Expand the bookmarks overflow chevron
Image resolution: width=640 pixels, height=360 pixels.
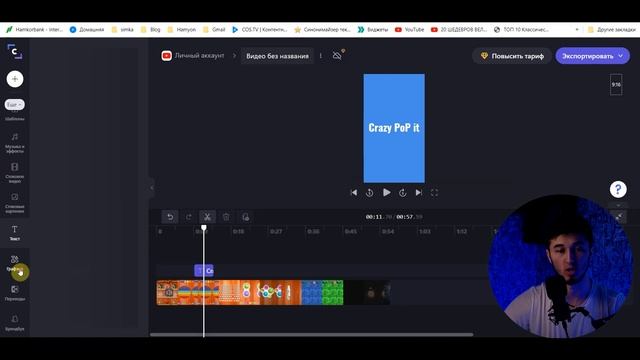577,29
